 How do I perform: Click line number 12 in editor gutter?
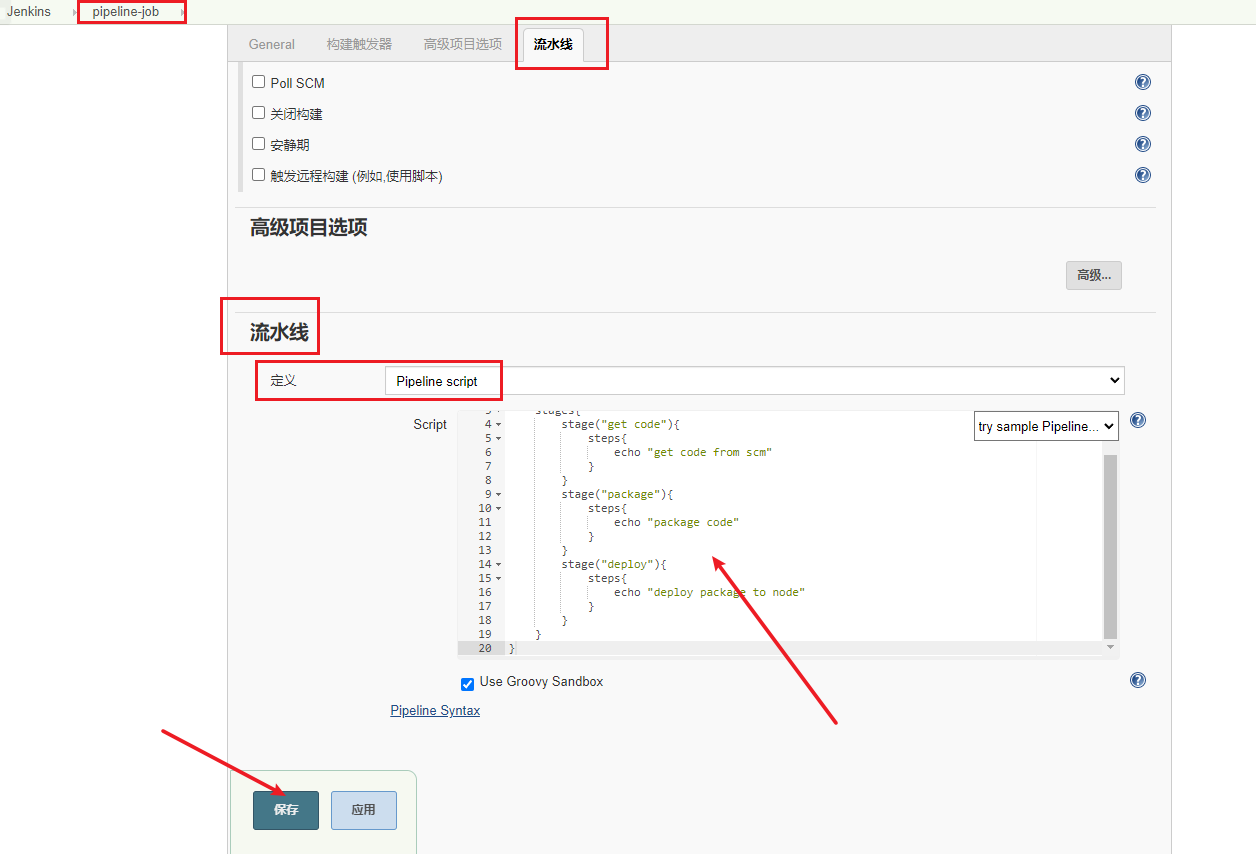485,536
